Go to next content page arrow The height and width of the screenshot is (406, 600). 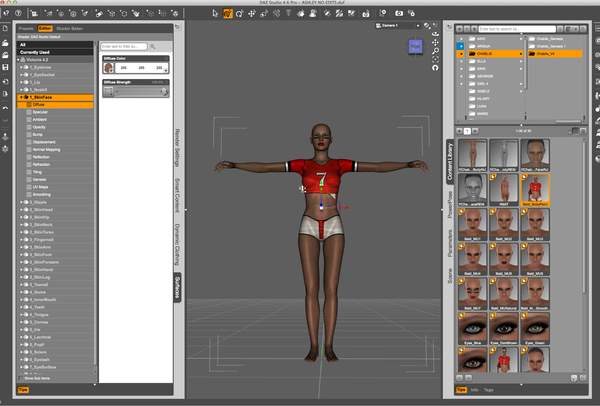[x=475, y=131]
